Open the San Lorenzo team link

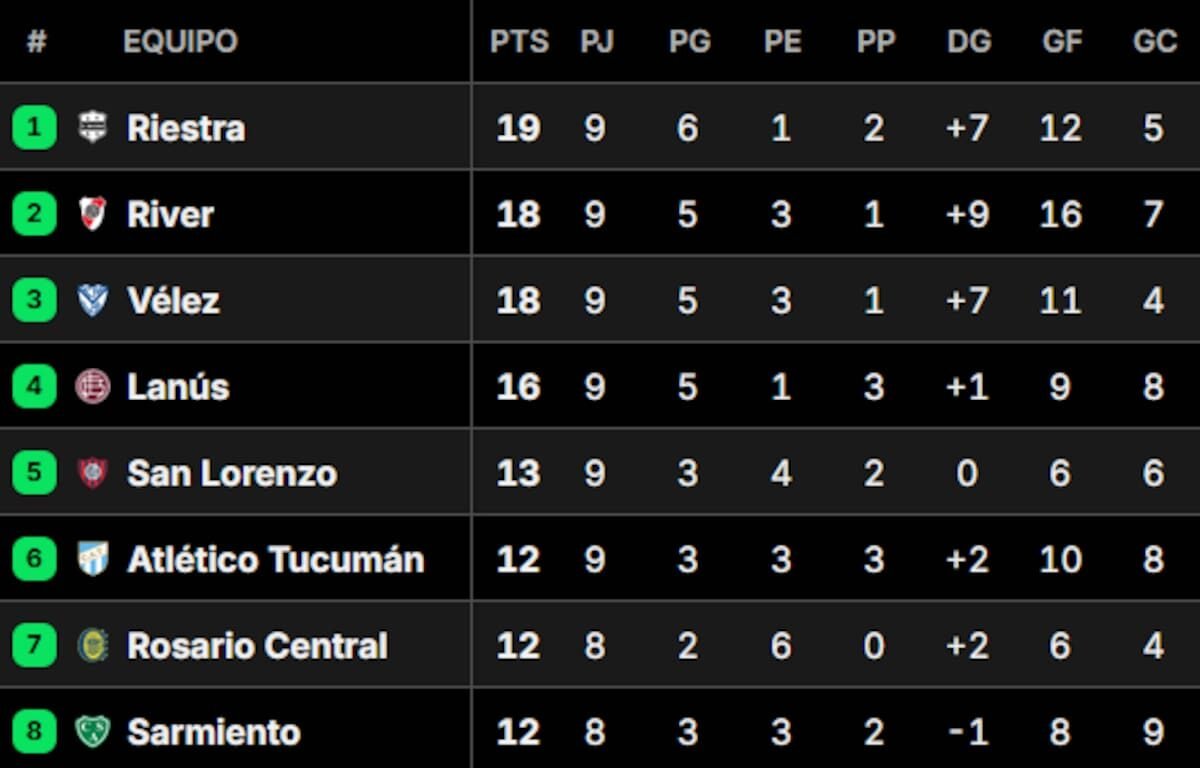(x=232, y=473)
